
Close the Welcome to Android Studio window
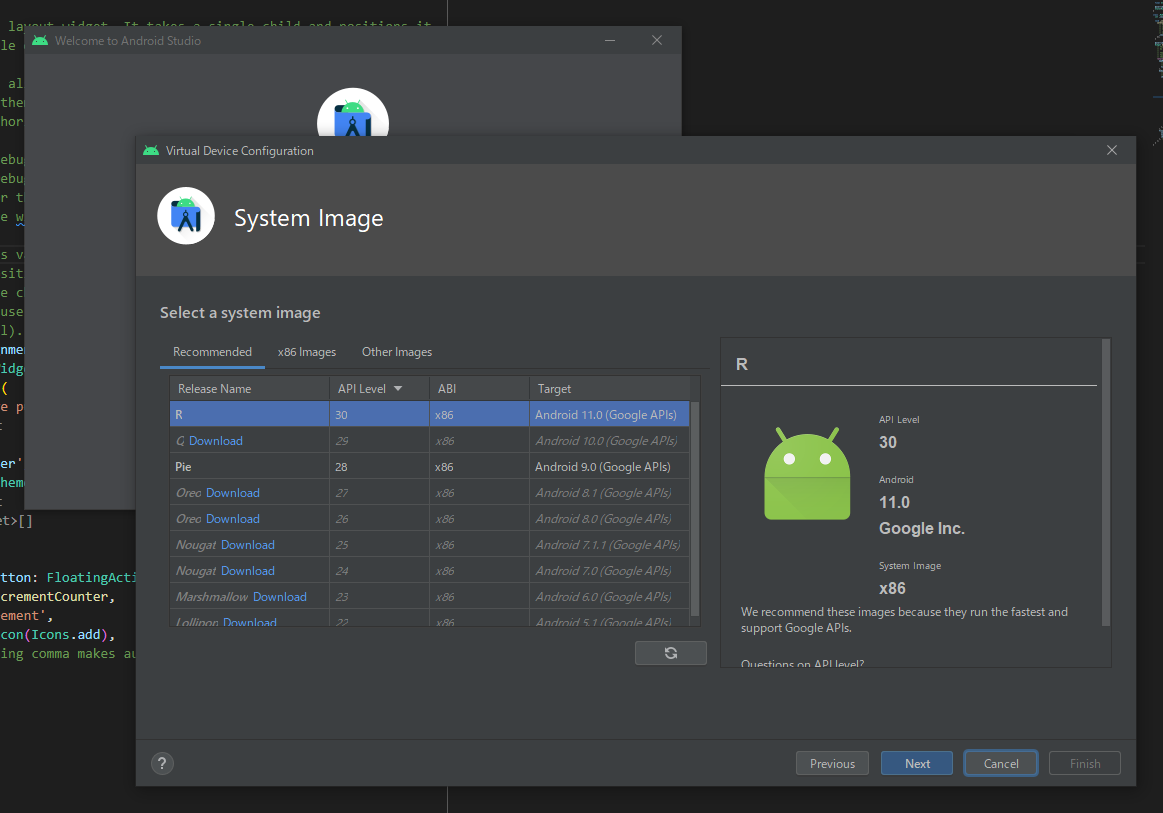coord(656,40)
